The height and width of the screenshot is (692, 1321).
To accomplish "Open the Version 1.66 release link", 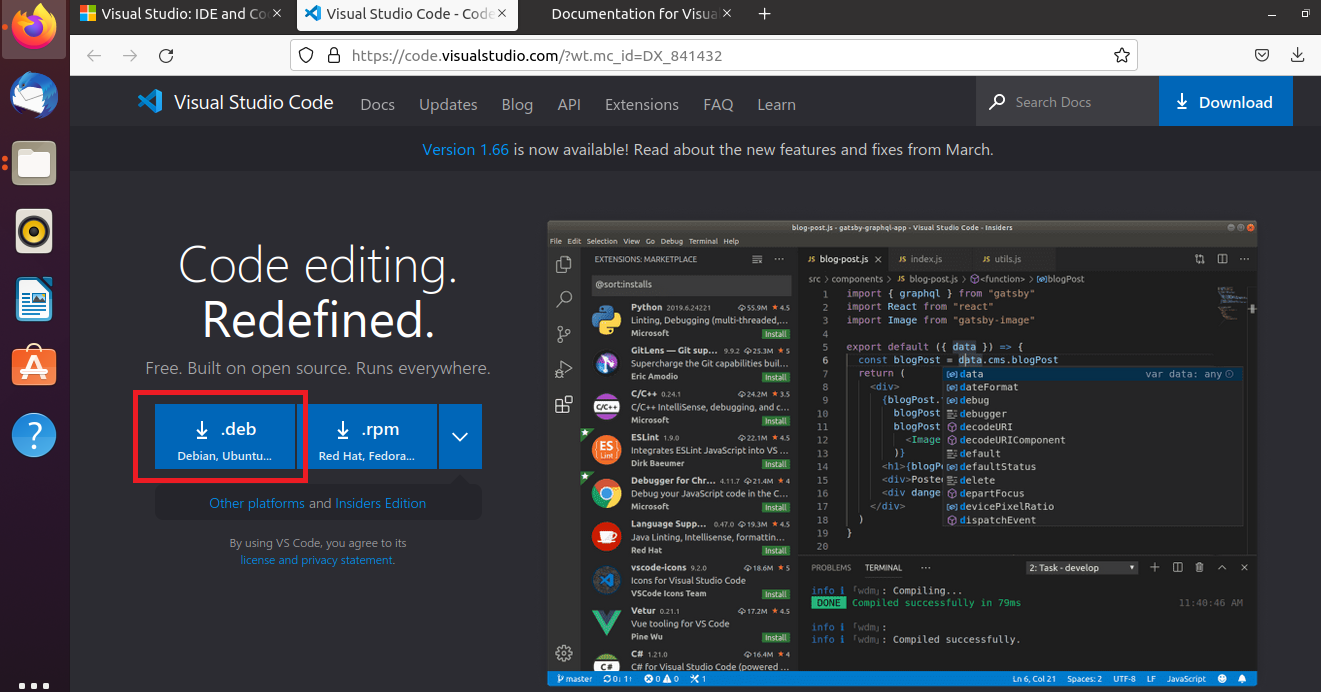I will tap(465, 149).
